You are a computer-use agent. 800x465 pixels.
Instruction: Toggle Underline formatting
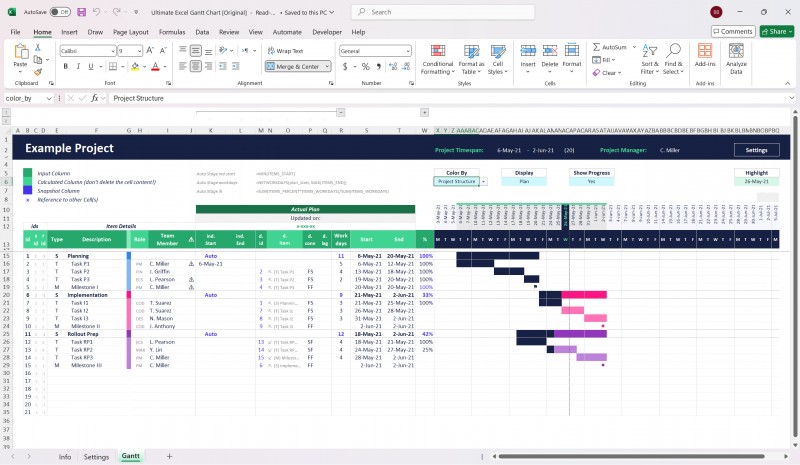(91, 66)
